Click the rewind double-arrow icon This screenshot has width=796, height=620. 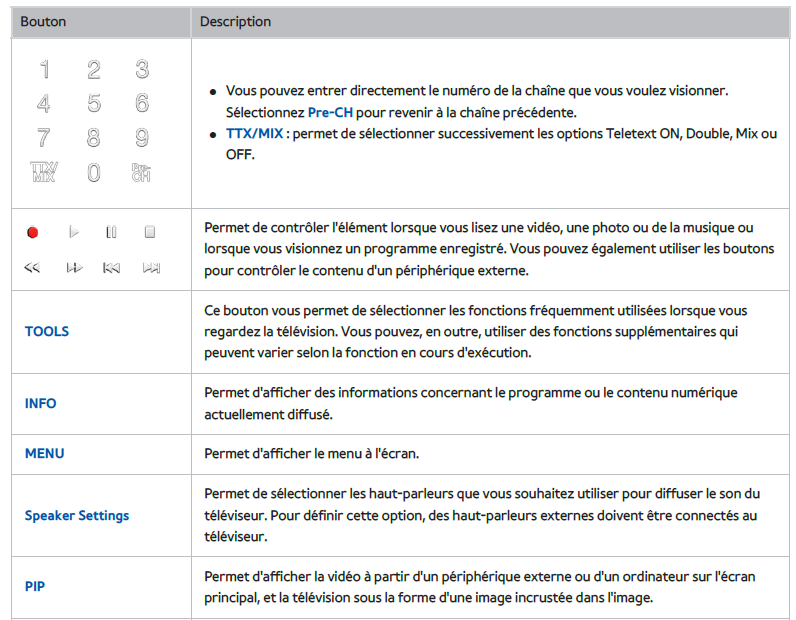click(x=32, y=268)
